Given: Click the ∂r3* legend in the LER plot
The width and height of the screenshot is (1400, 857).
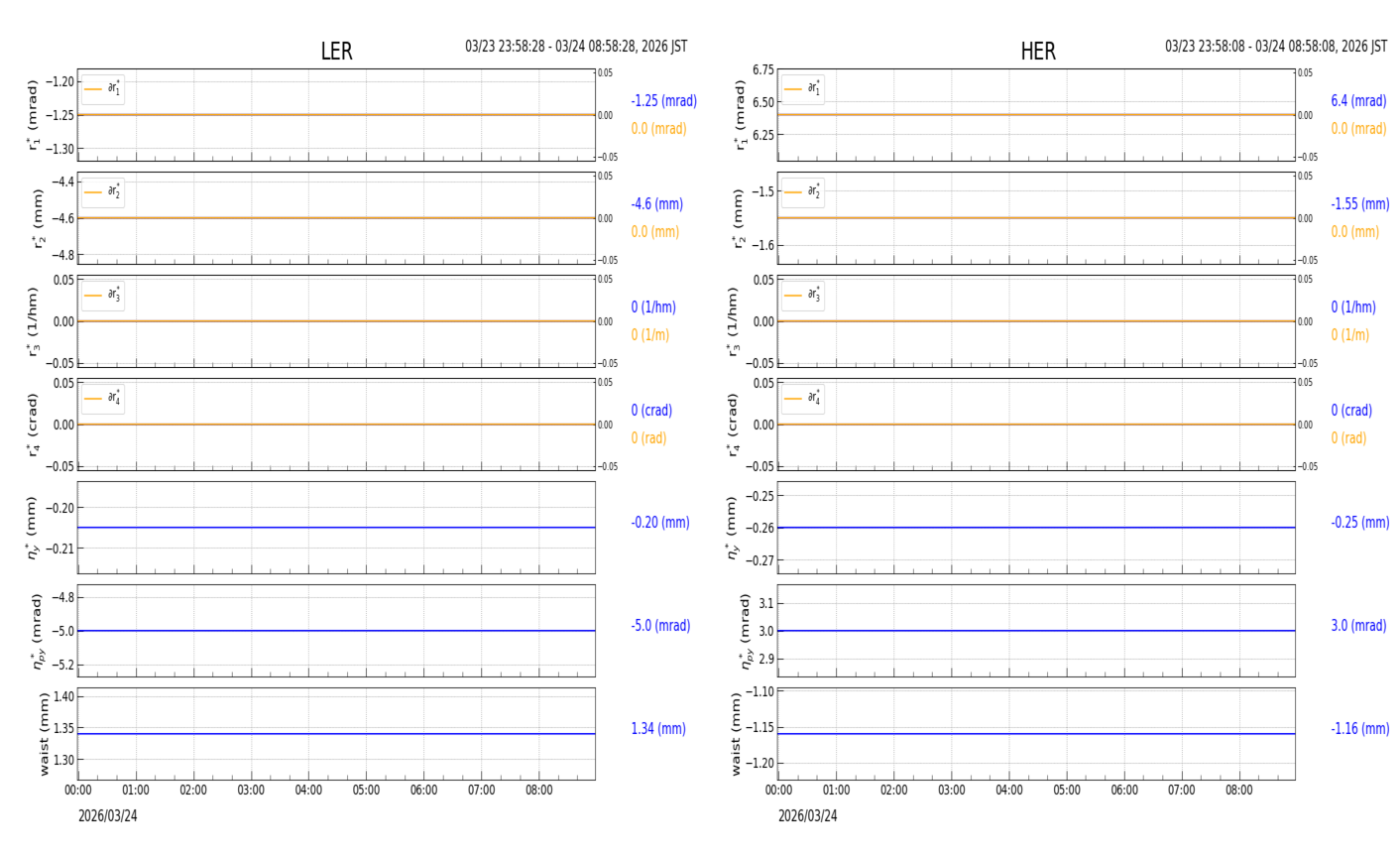Looking at the screenshot, I should (103, 296).
